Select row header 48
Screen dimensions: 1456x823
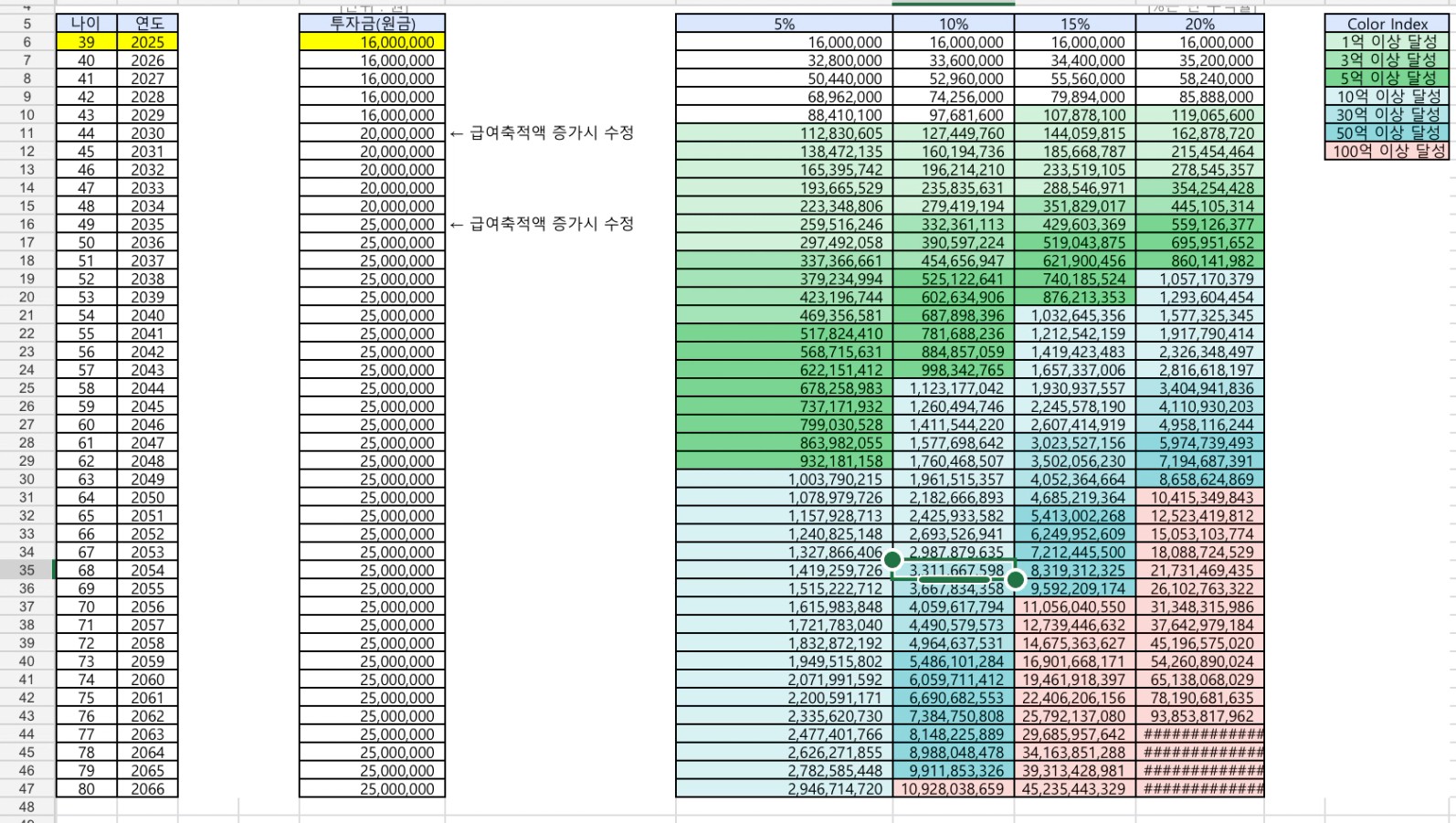pos(26,807)
